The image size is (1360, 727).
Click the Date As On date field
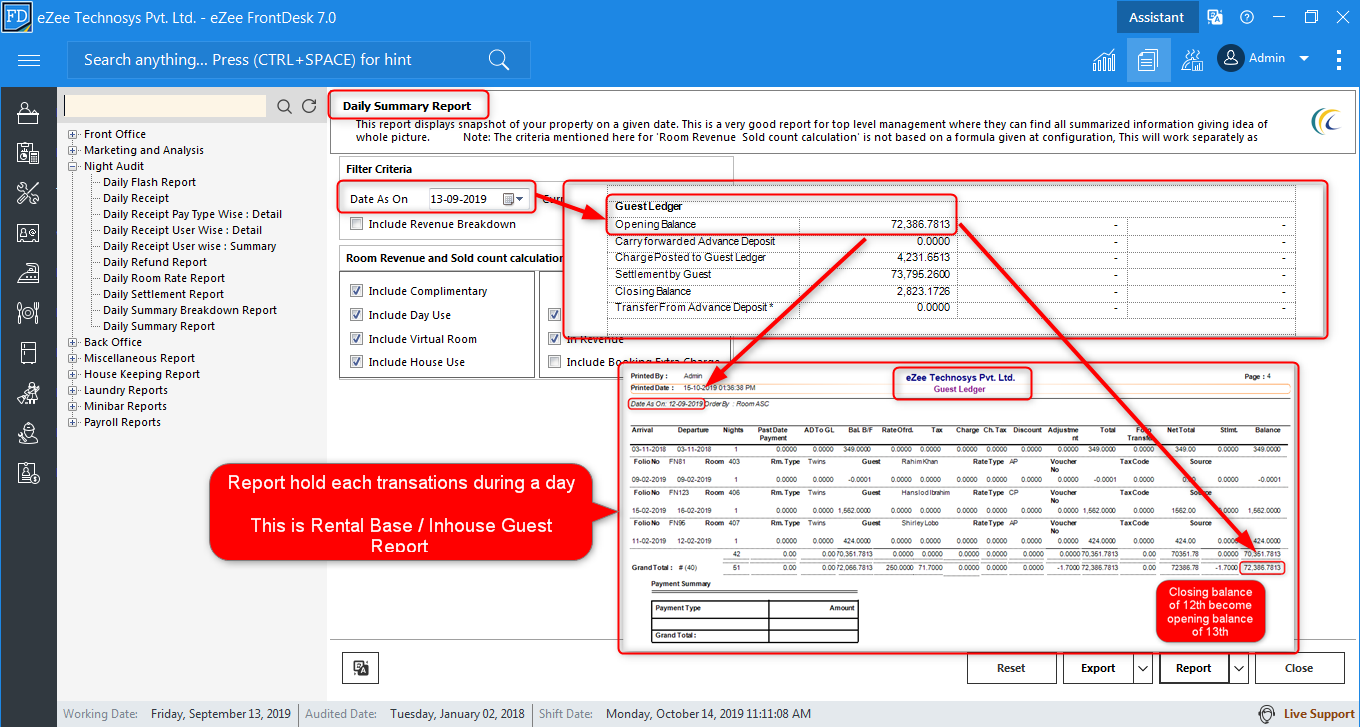tap(465, 199)
